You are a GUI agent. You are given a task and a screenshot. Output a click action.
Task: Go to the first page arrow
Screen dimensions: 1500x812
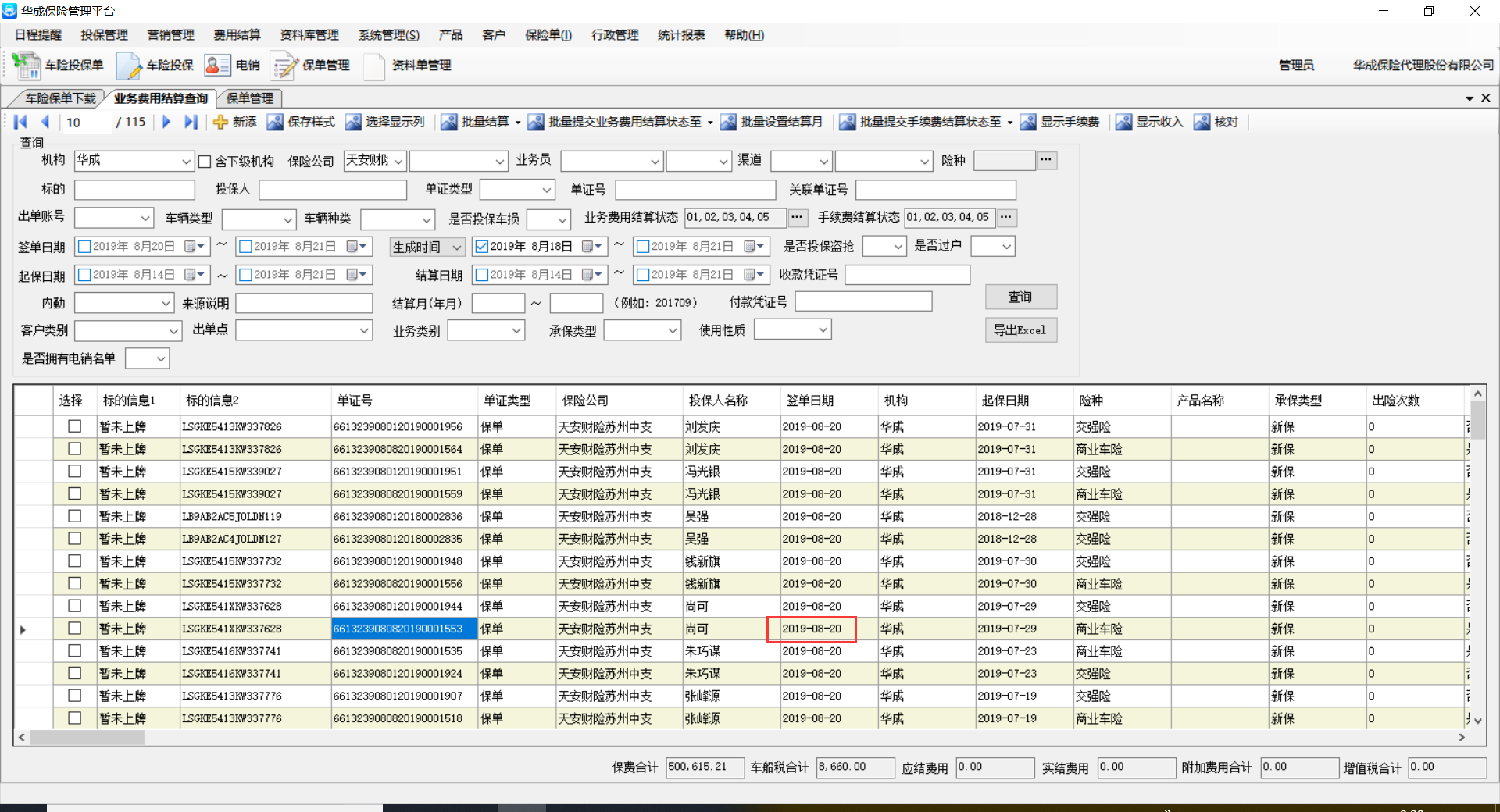[21, 122]
